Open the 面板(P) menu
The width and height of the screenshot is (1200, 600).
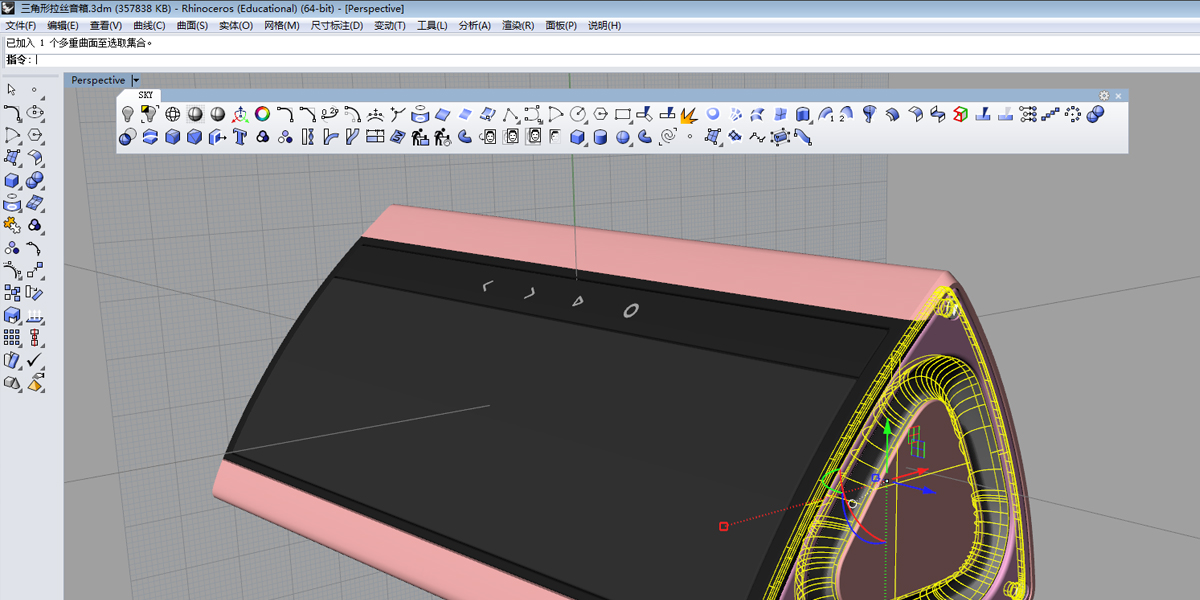[561, 25]
